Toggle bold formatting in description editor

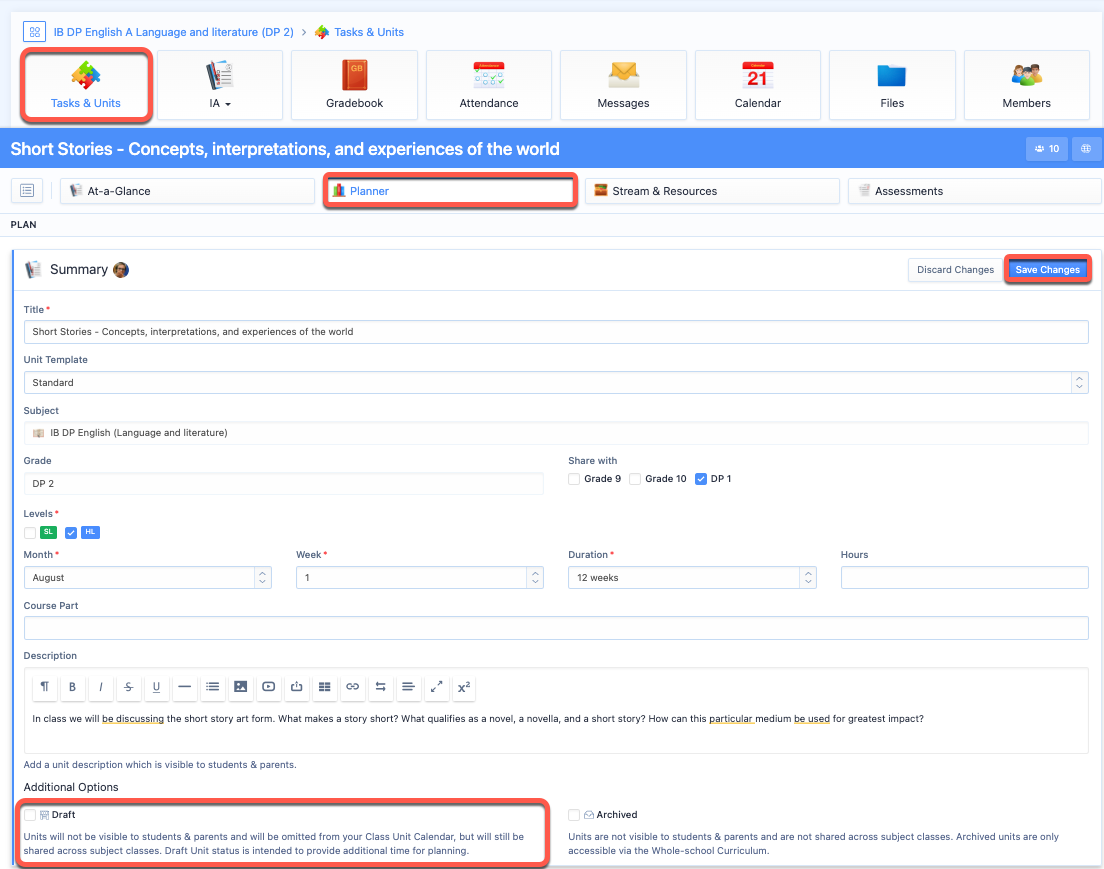tap(73, 687)
